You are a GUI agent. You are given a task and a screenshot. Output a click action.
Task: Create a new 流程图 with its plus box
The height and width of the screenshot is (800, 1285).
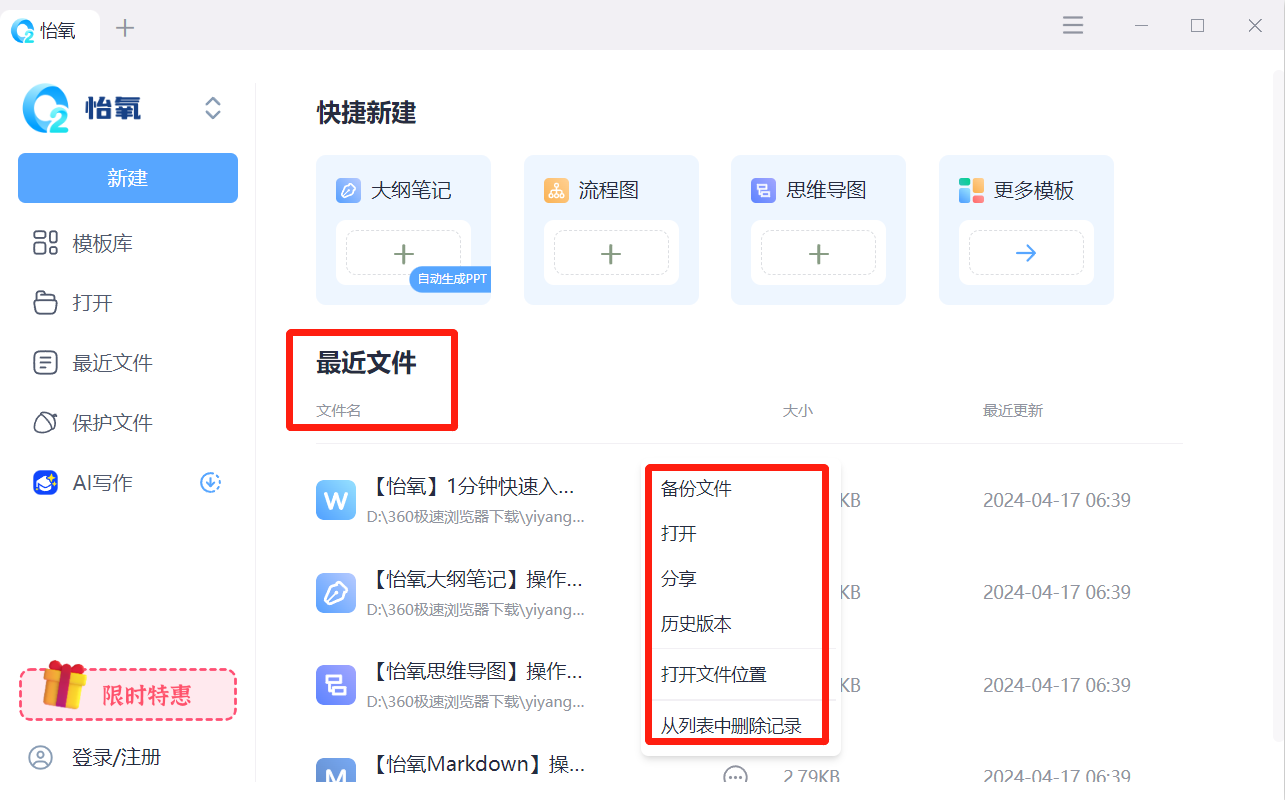tap(611, 254)
